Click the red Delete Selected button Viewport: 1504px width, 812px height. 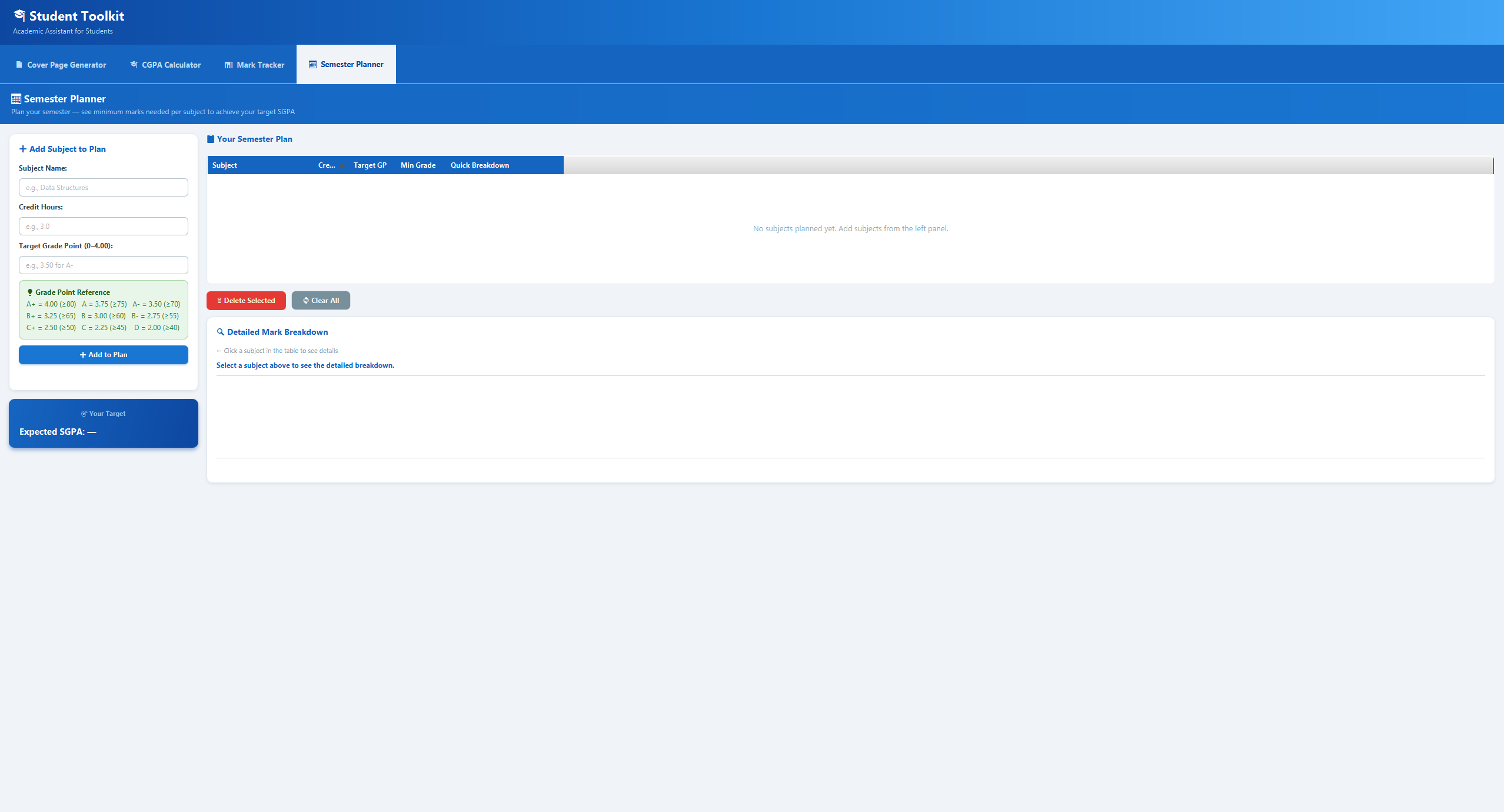[246, 301]
